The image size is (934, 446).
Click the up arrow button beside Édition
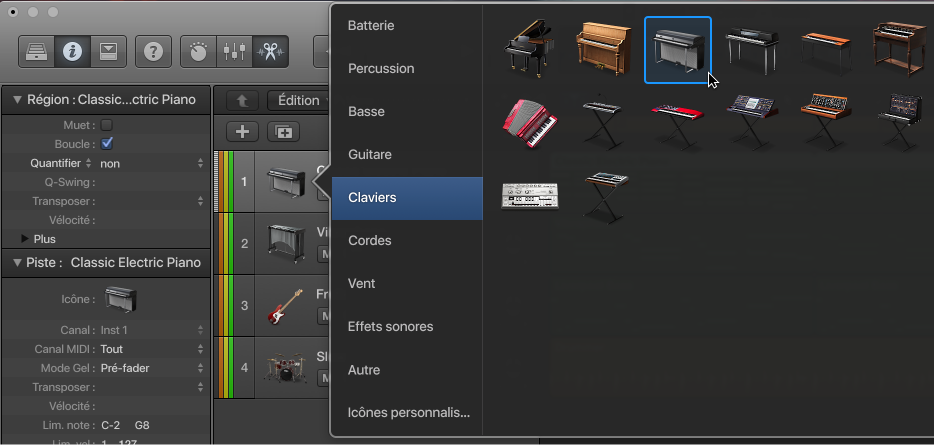coord(242,101)
